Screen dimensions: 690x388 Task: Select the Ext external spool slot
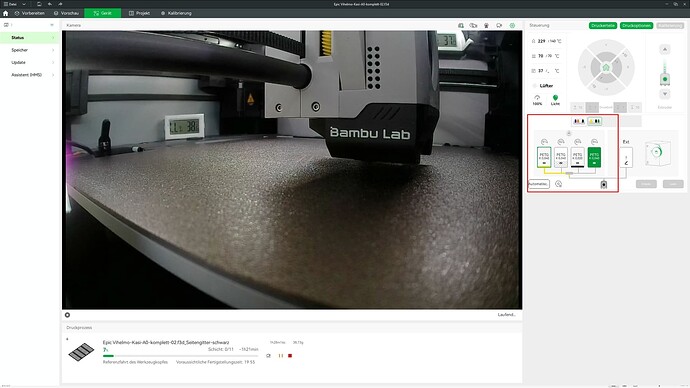626,157
